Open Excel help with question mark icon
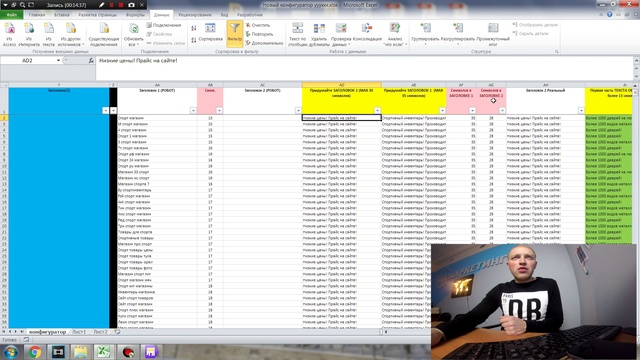The height and width of the screenshot is (360, 640). (x=609, y=14)
